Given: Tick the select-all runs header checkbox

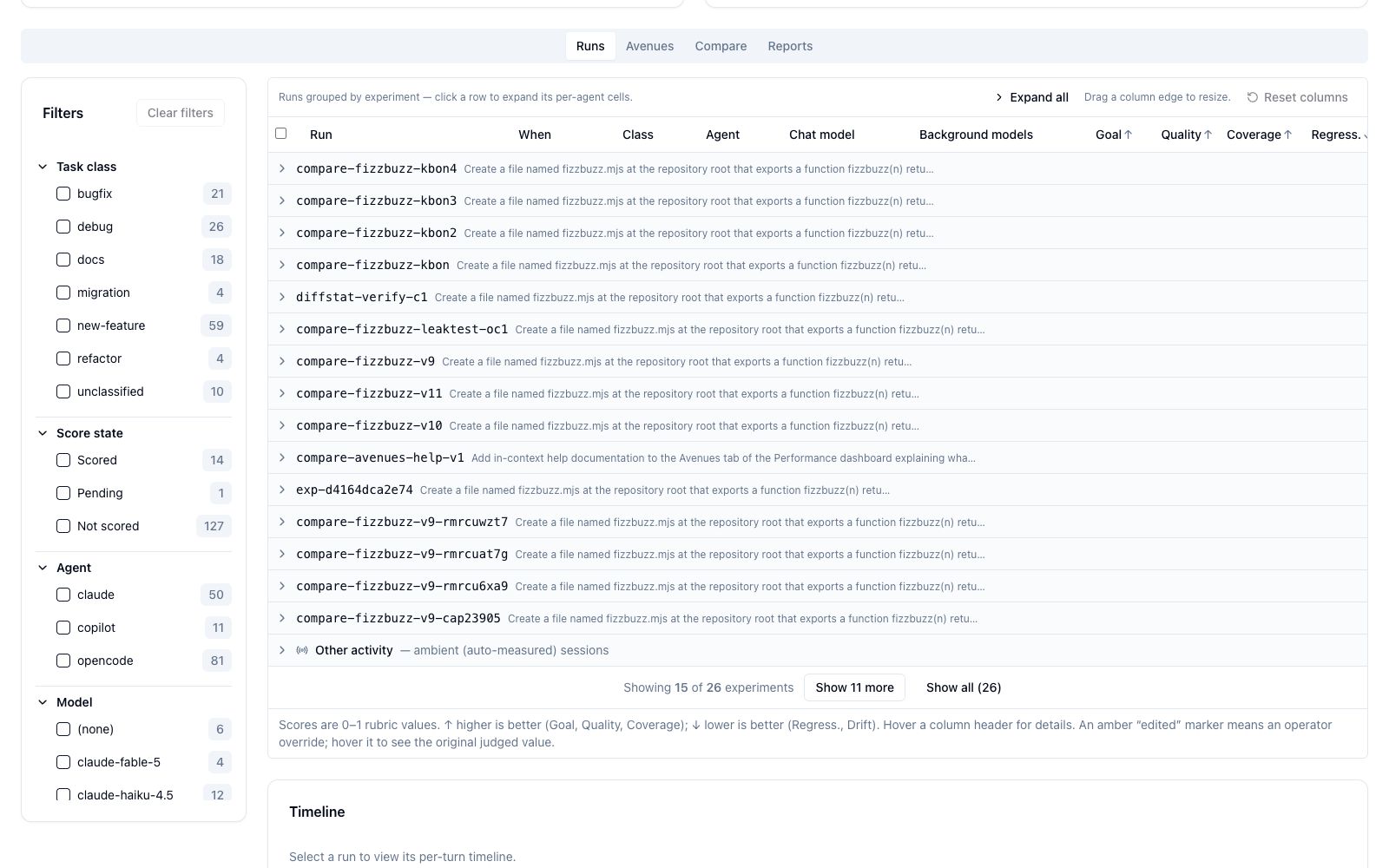Looking at the screenshot, I should (x=280, y=134).
